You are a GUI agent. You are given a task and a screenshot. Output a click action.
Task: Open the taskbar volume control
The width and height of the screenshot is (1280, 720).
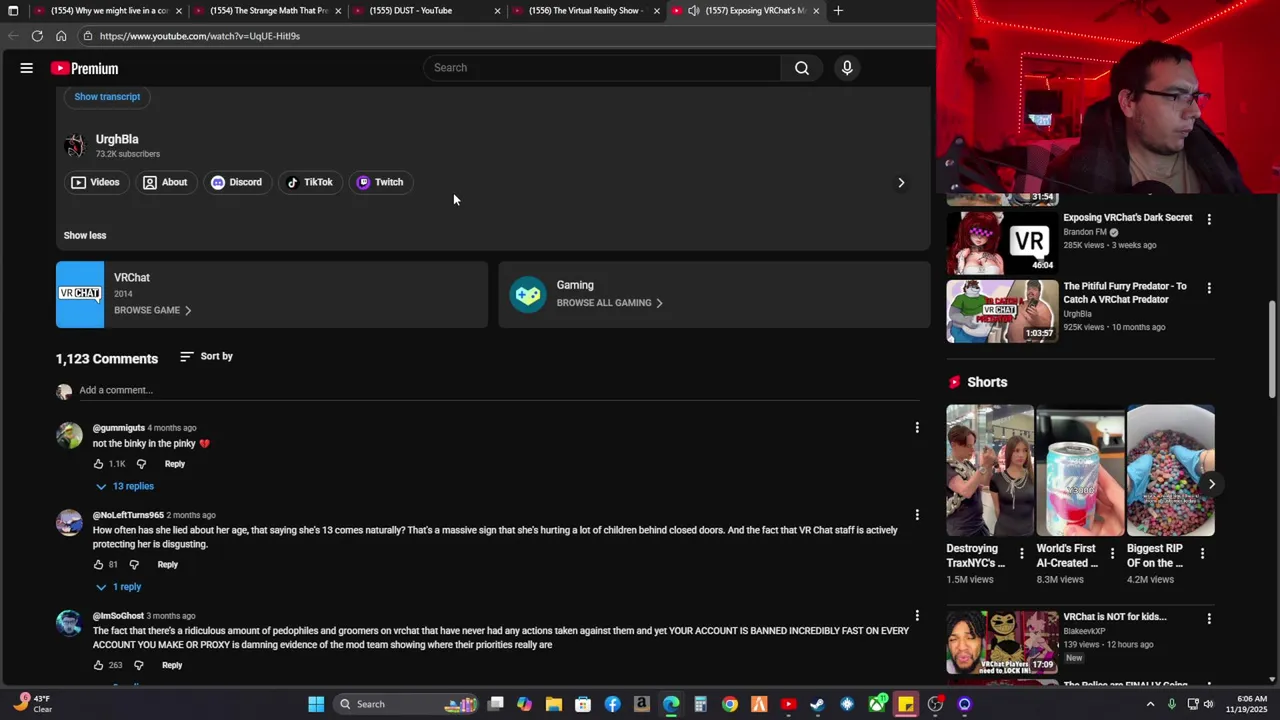coord(1208,704)
